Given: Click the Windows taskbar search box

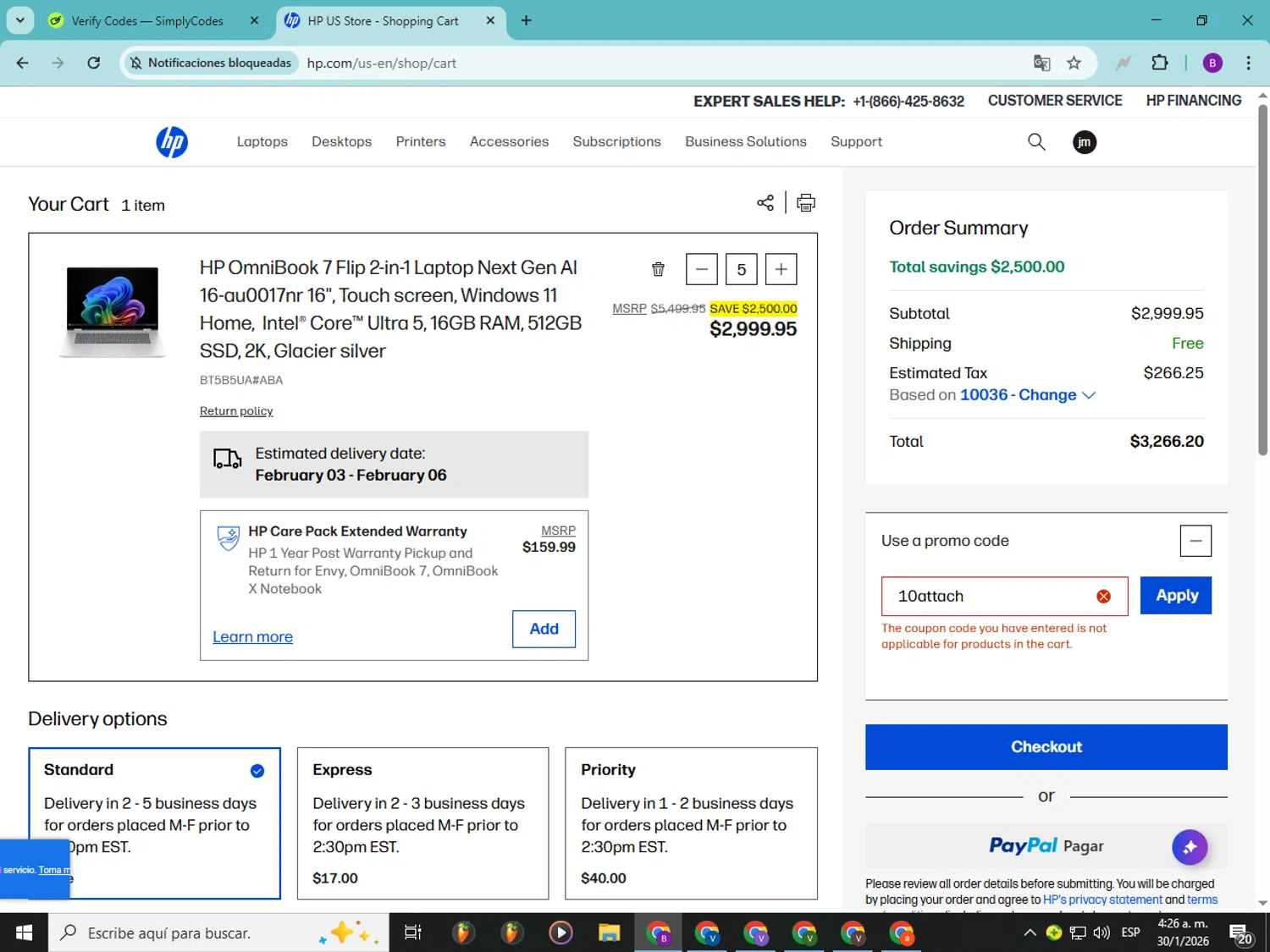Looking at the screenshot, I should coord(218,933).
